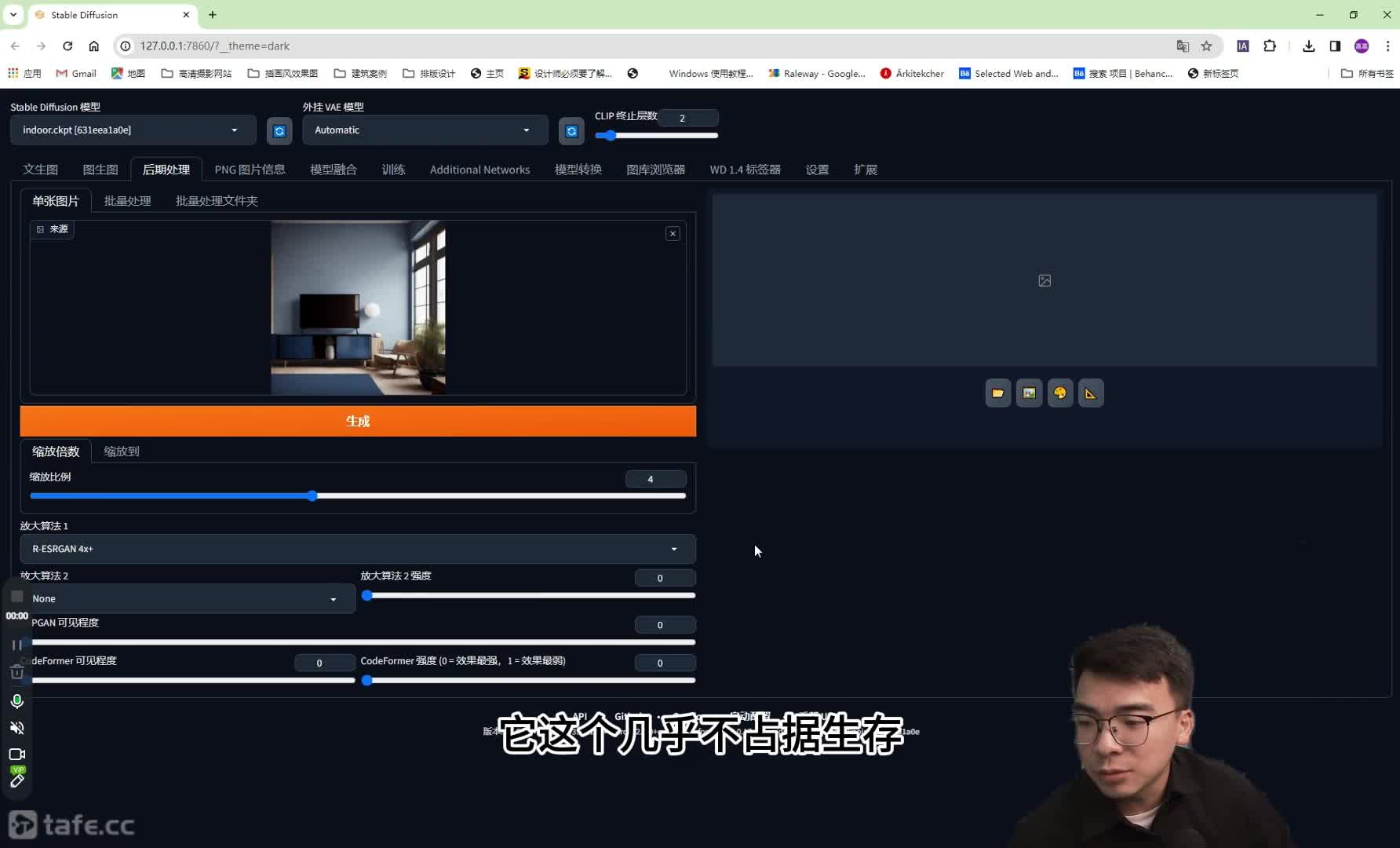Delete recording using trash icon
Viewport: 1400px width, 848px height.
16,672
